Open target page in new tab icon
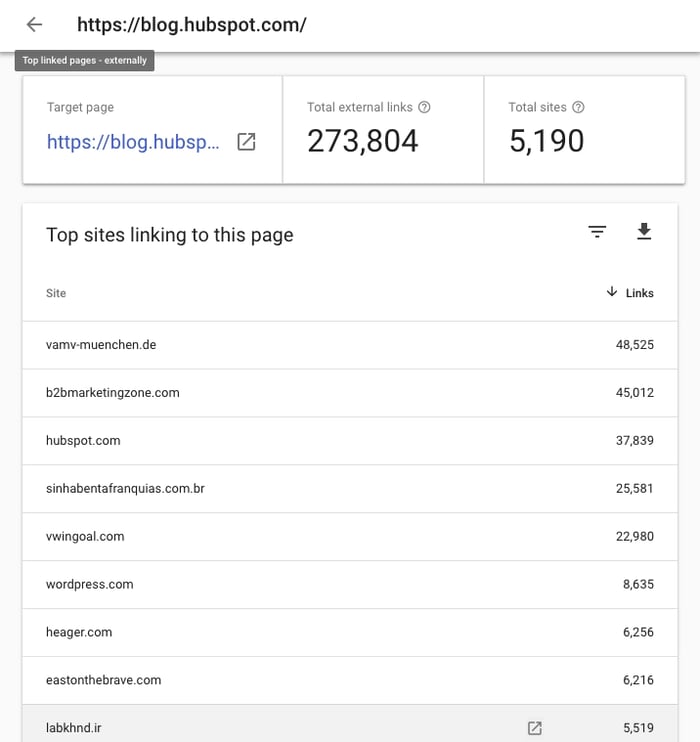 click(246, 142)
